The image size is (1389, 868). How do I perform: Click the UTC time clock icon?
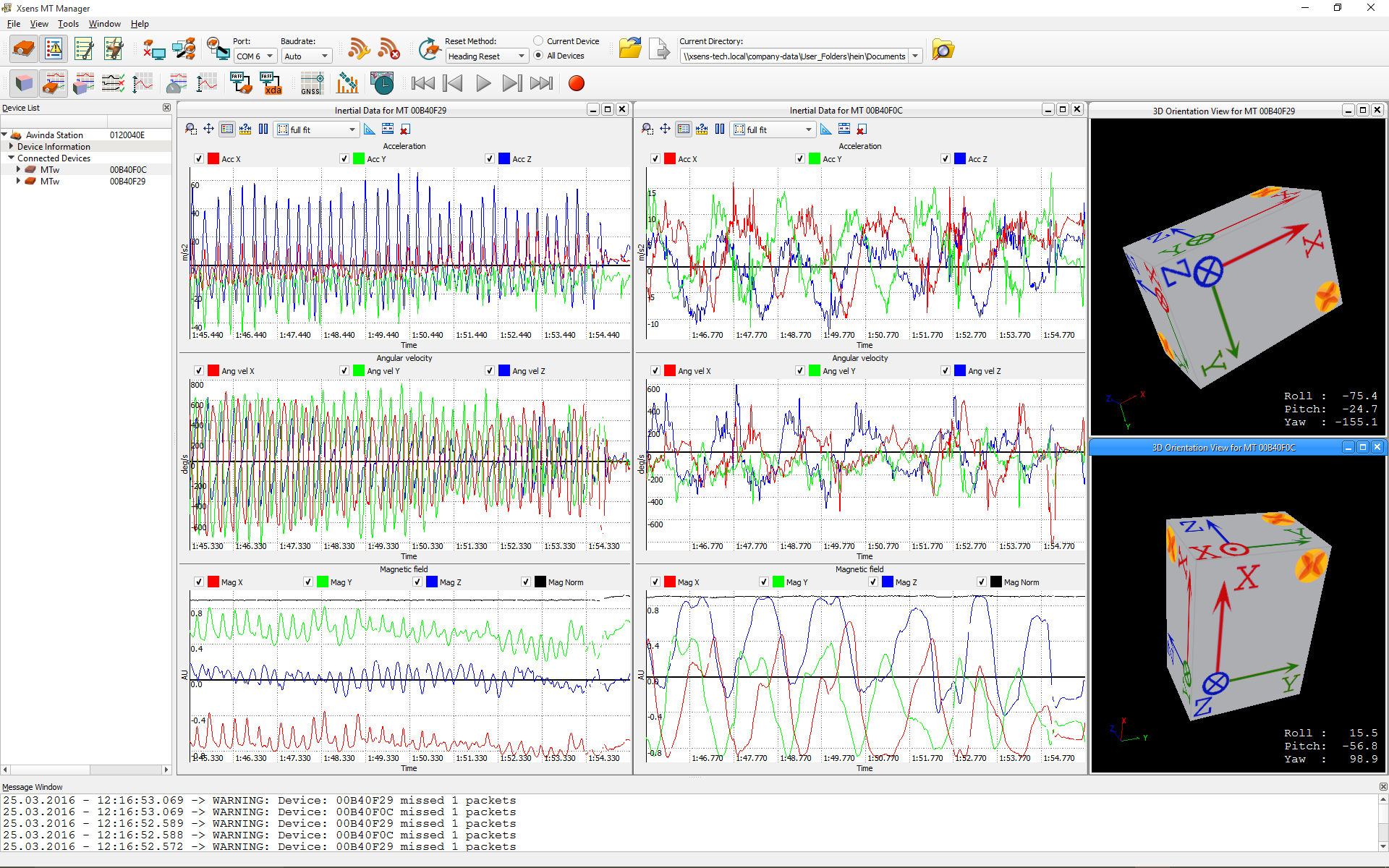tap(382, 83)
